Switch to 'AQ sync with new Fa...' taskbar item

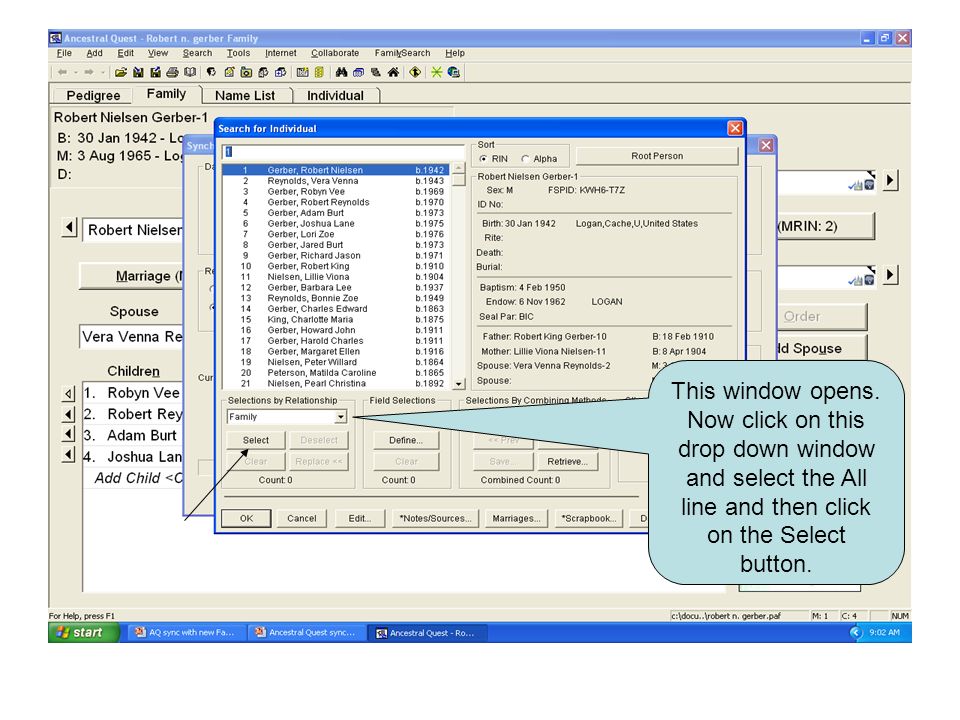click(186, 632)
